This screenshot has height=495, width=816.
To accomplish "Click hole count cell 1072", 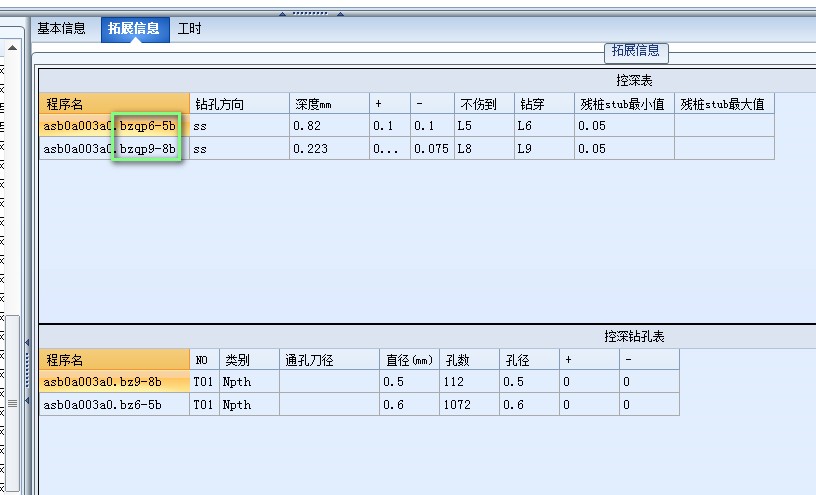I will coord(469,404).
